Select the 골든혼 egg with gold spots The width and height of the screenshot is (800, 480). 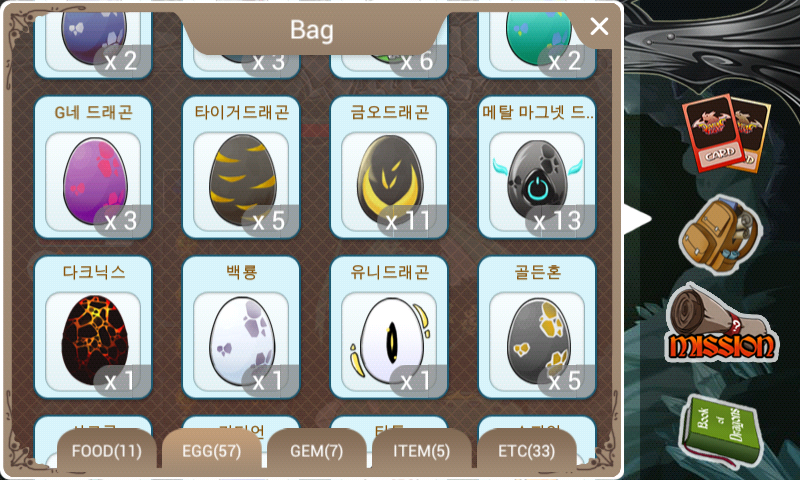[x=537, y=327]
